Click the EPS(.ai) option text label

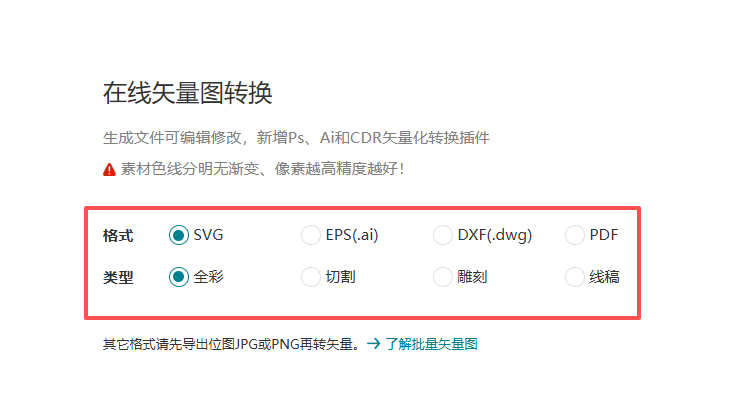point(352,235)
